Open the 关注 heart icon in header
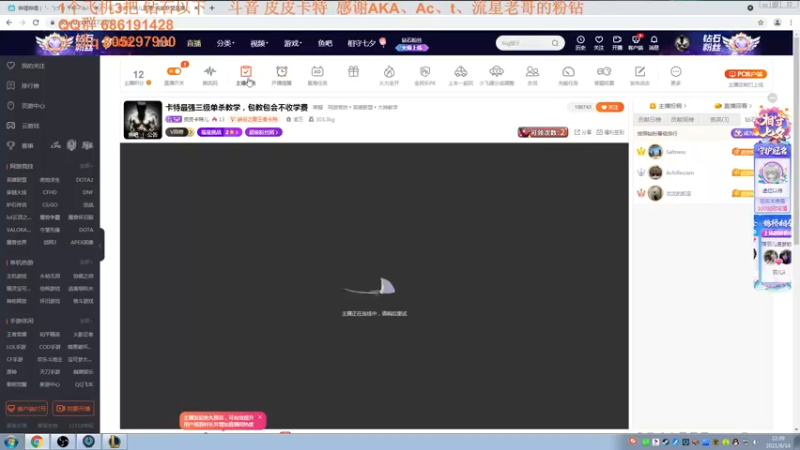This screenshot has height=450, width=800. [x=599, y=40]
